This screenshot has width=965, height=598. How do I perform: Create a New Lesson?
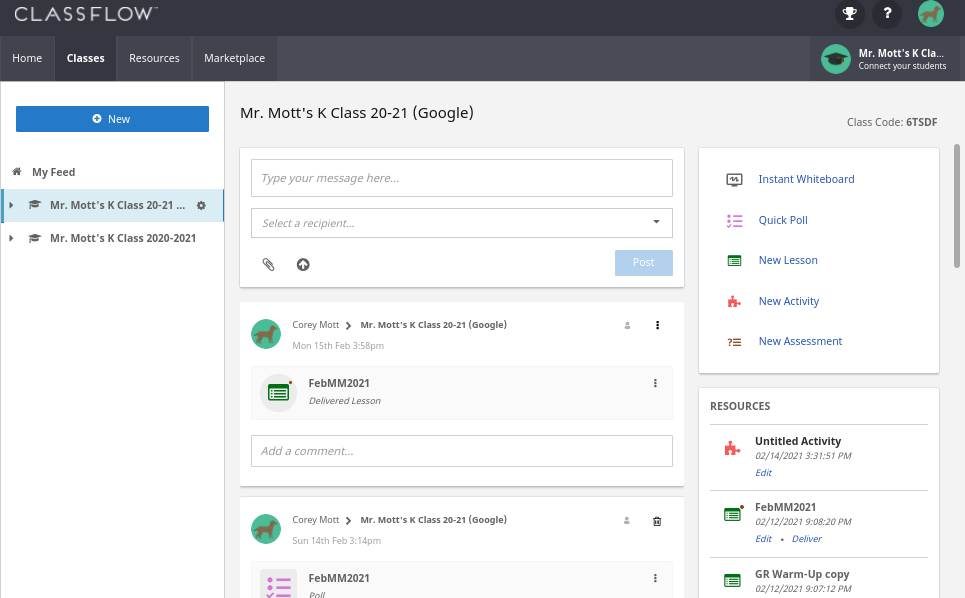click(x=786, y=260)
